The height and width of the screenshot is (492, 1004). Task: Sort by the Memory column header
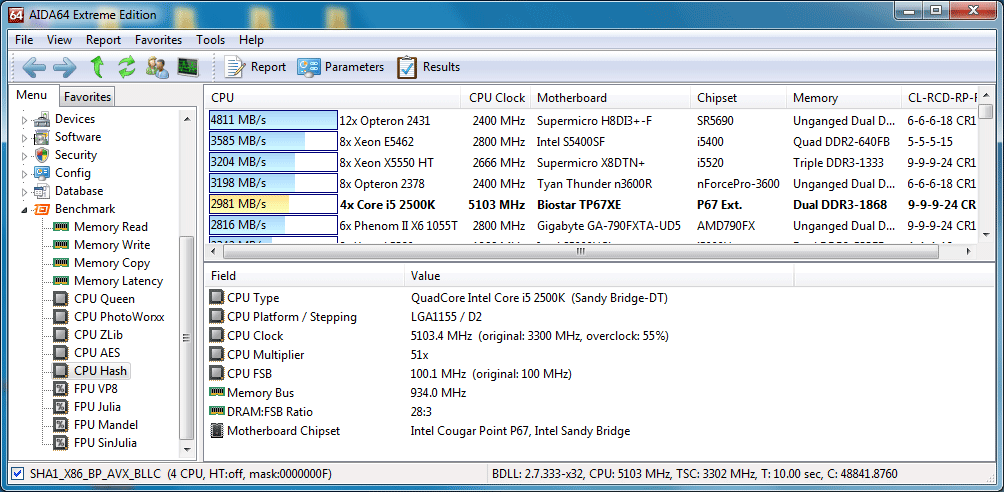(844, 98)
